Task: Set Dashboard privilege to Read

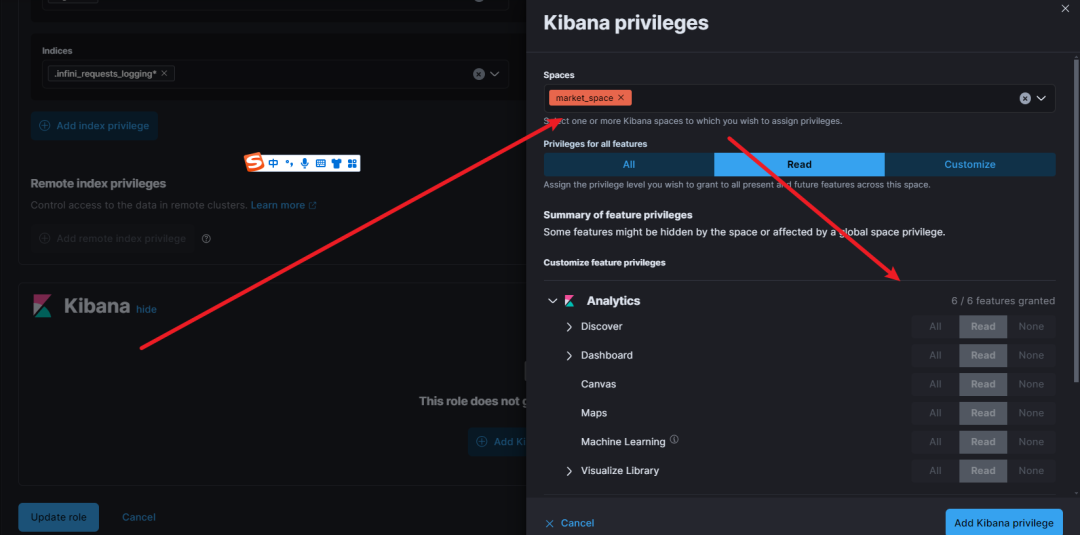Action: (x=983, y=355)
